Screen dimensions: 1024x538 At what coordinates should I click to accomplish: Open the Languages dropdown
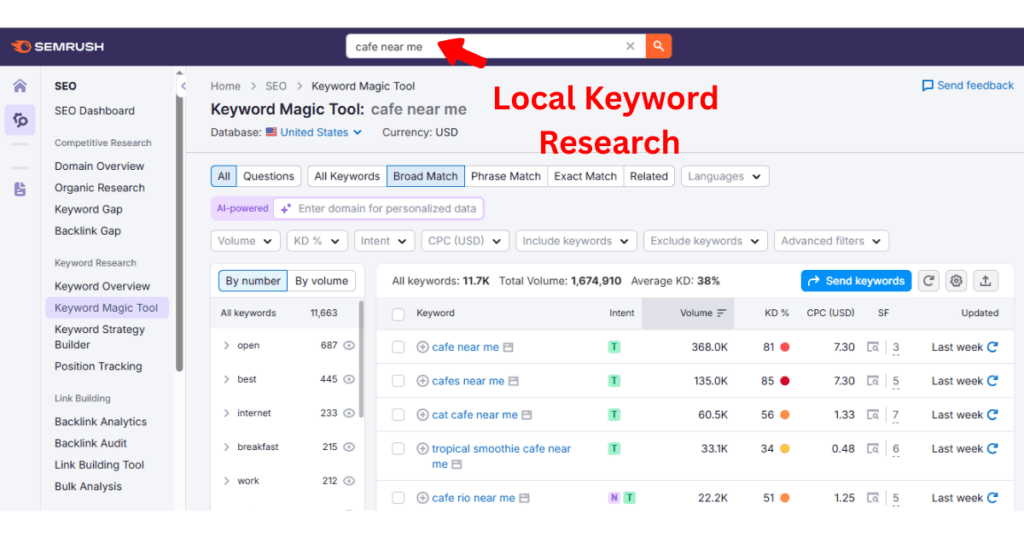coord(724,176)
